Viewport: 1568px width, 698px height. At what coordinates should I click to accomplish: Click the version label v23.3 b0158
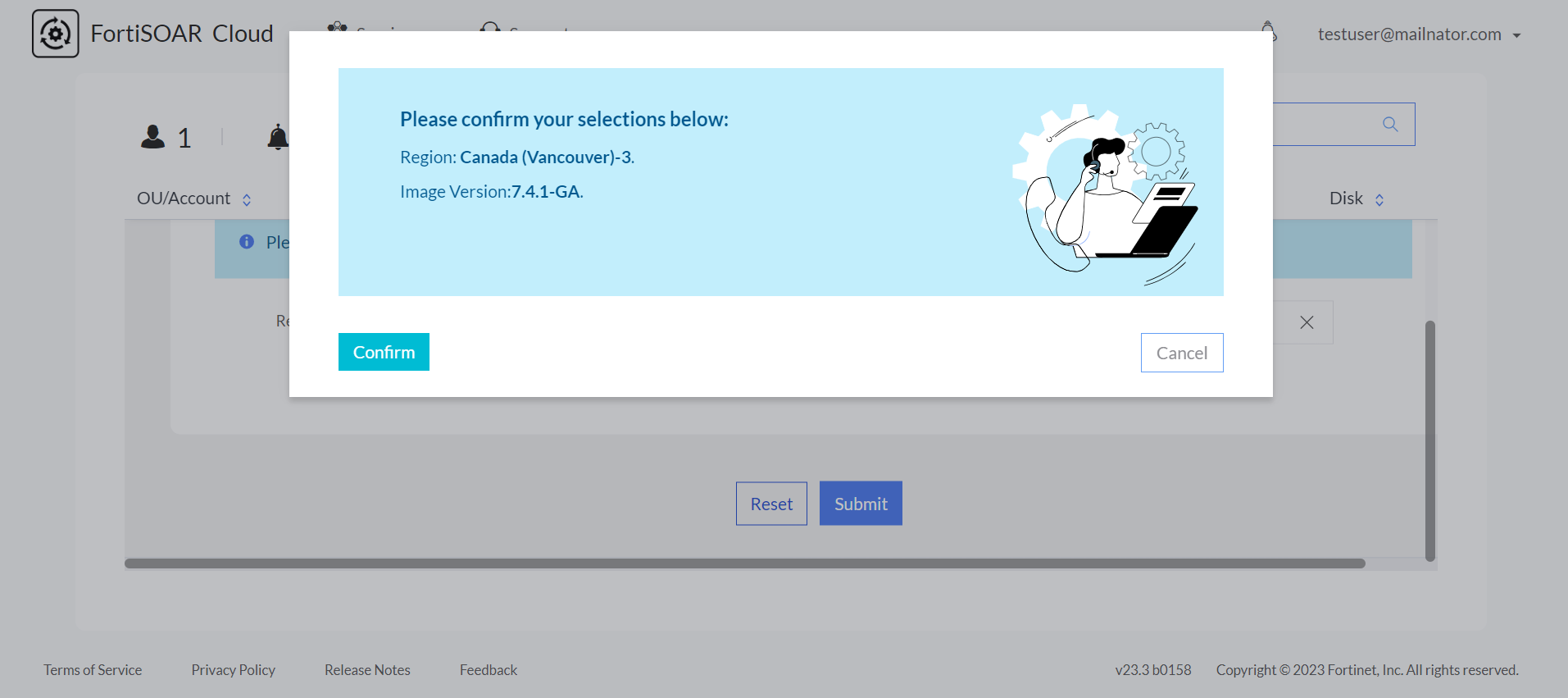pyautogui.click(x=1152, y=670)
